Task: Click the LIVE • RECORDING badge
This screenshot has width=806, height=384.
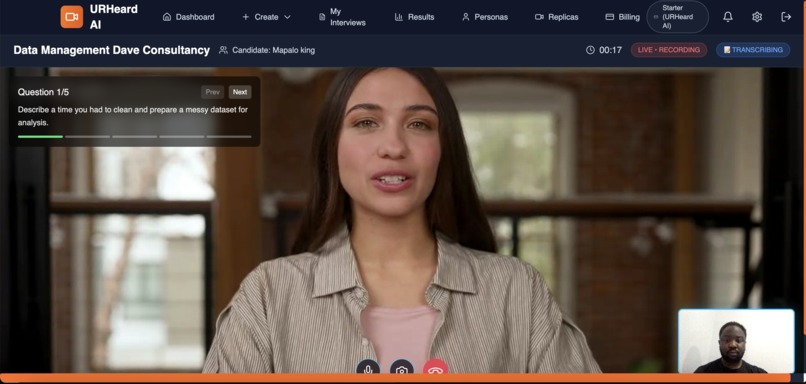Action: click(x=669, y=50)
